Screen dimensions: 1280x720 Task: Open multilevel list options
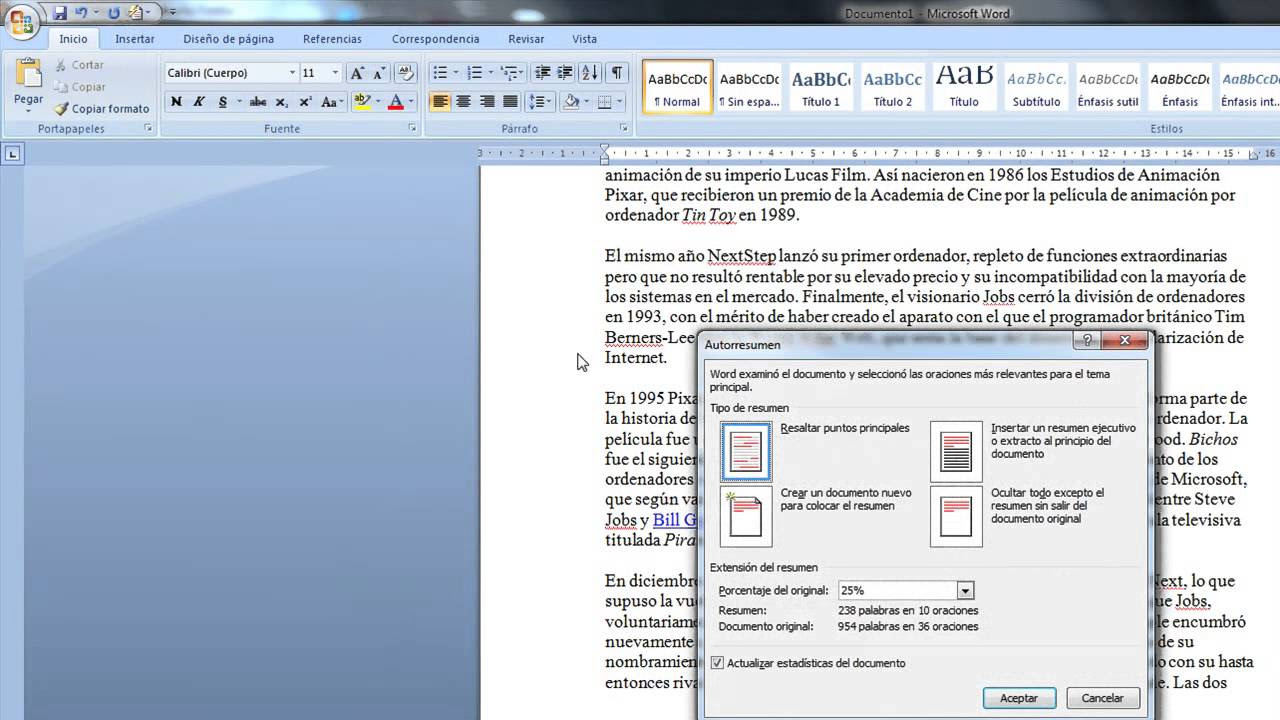pyautogui.click(x=511, y=73)
